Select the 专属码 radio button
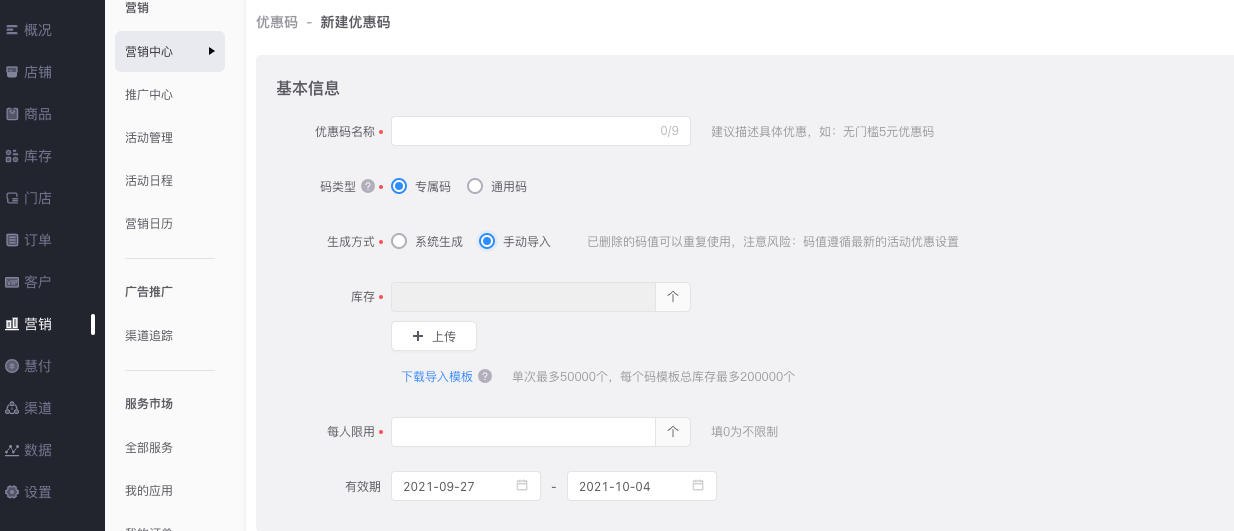Image resolution: width=1234 pixels, height=531 pixels. 399,186
